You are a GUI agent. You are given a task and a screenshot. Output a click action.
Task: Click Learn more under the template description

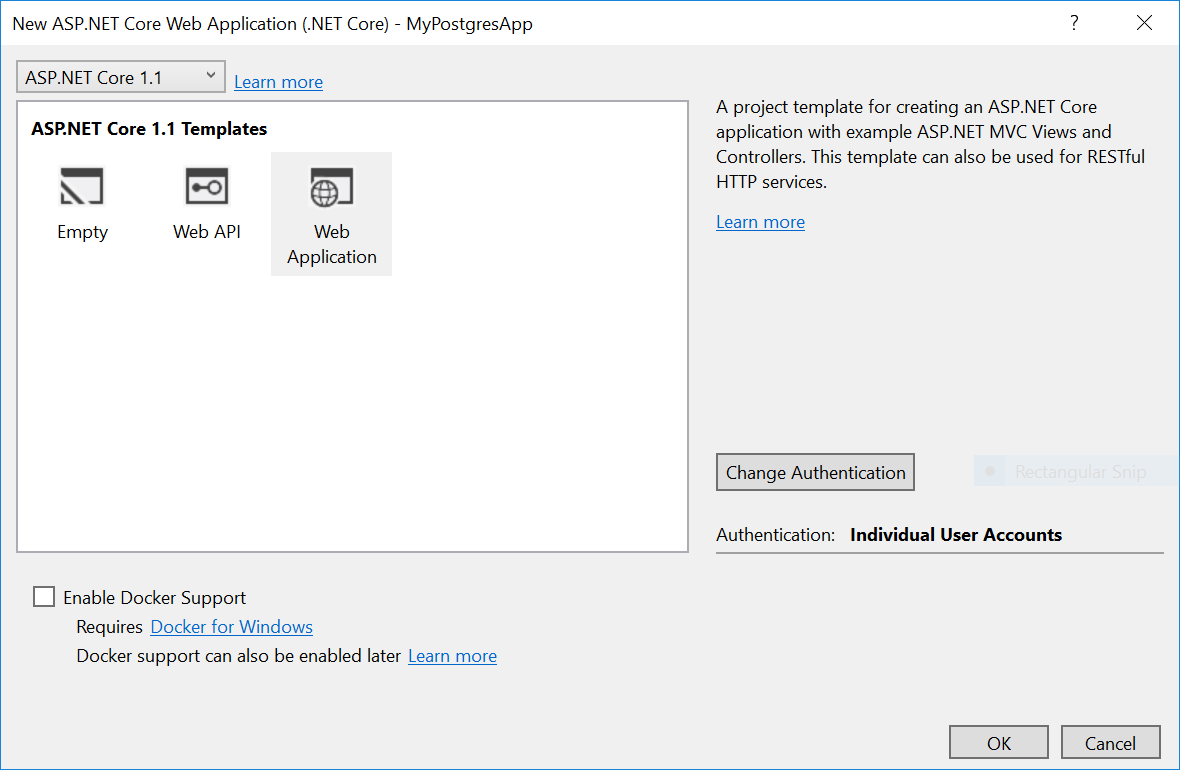tap(760, 221)
